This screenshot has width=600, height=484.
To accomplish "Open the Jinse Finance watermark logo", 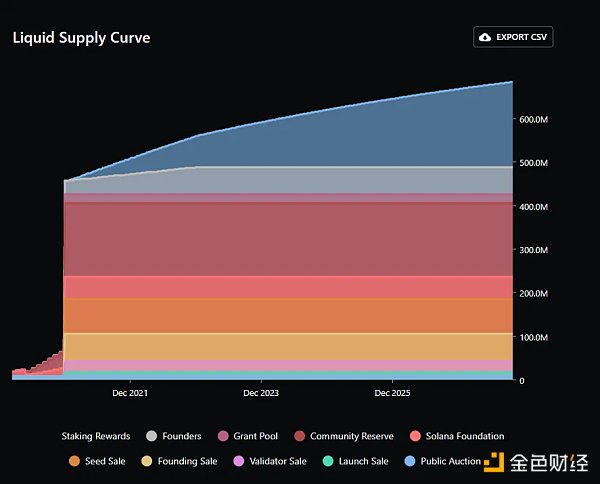I will tap(540, 462).
